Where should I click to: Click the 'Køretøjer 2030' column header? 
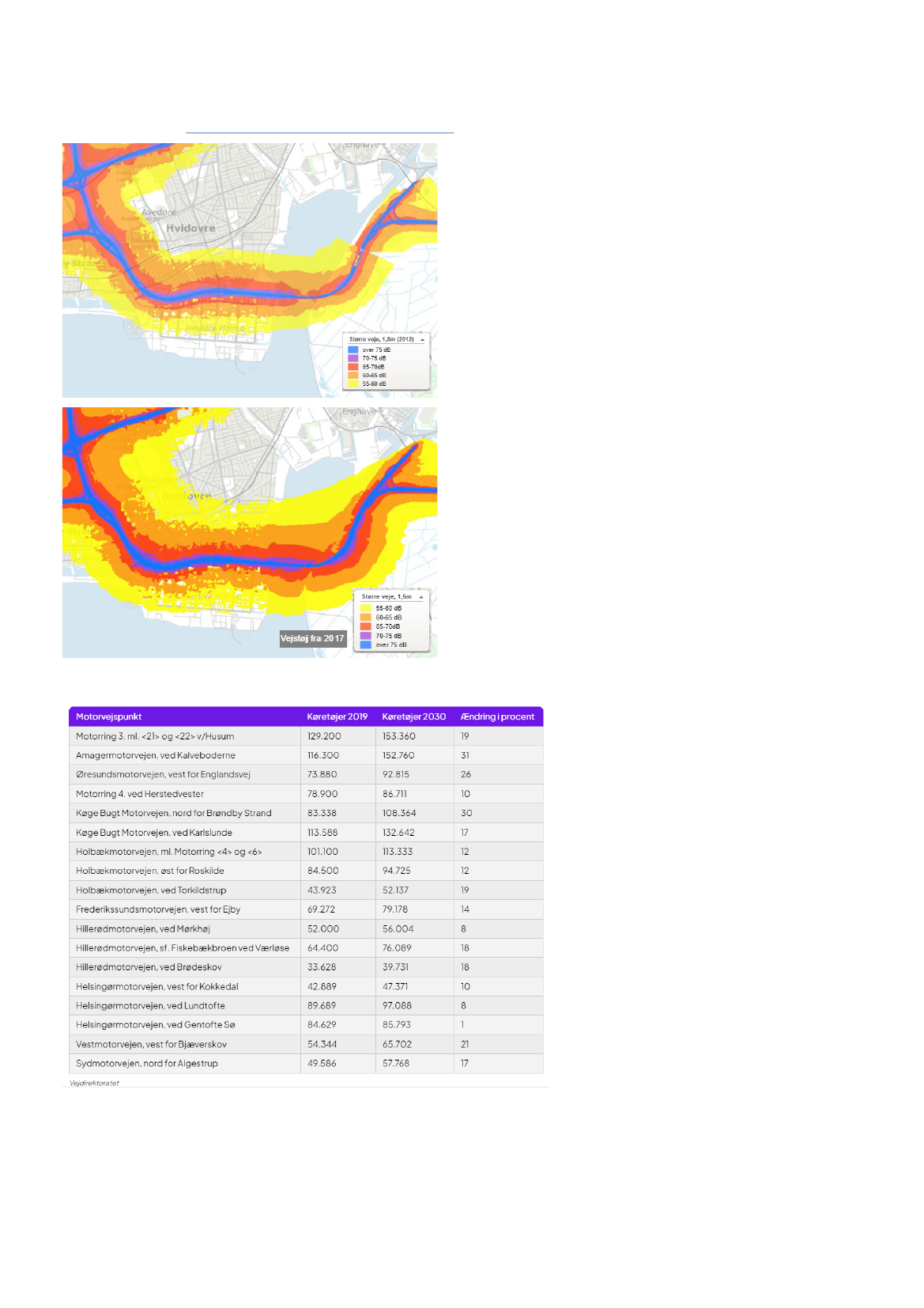pyautogui.click(x=413, y=716)
